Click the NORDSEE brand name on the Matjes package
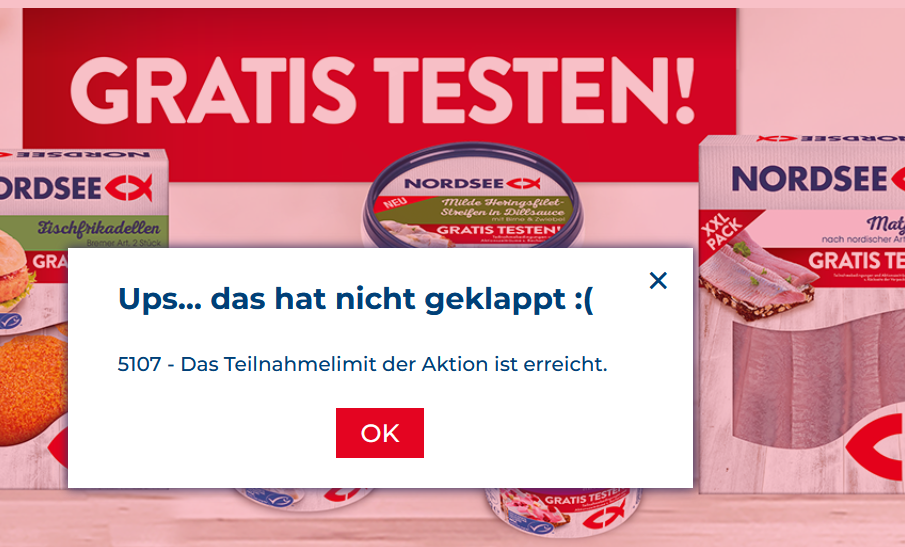This screenshot has width=905, height=547. pos(809,178)
